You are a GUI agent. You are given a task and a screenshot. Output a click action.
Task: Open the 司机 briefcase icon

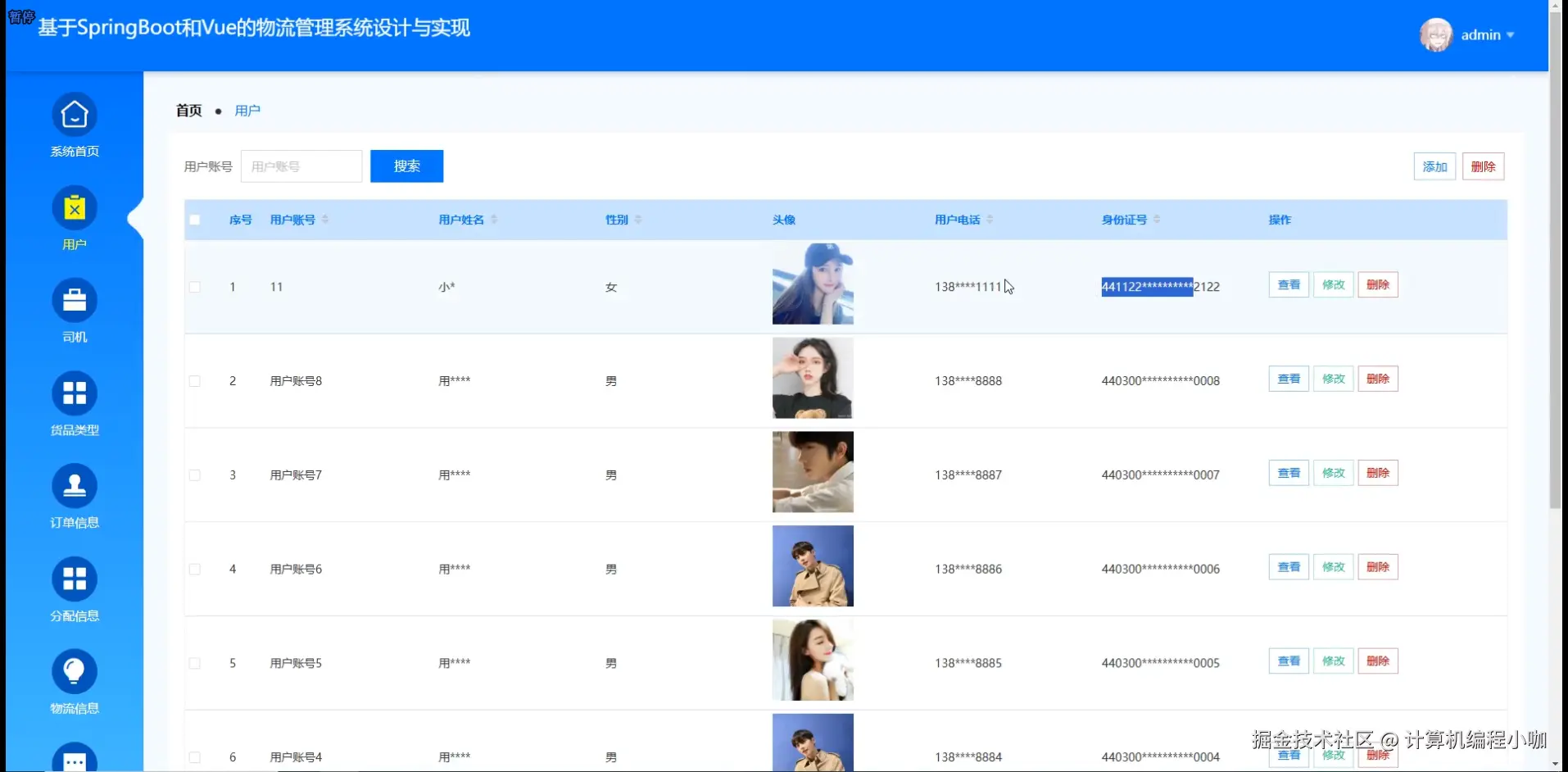tap(75, 300)
